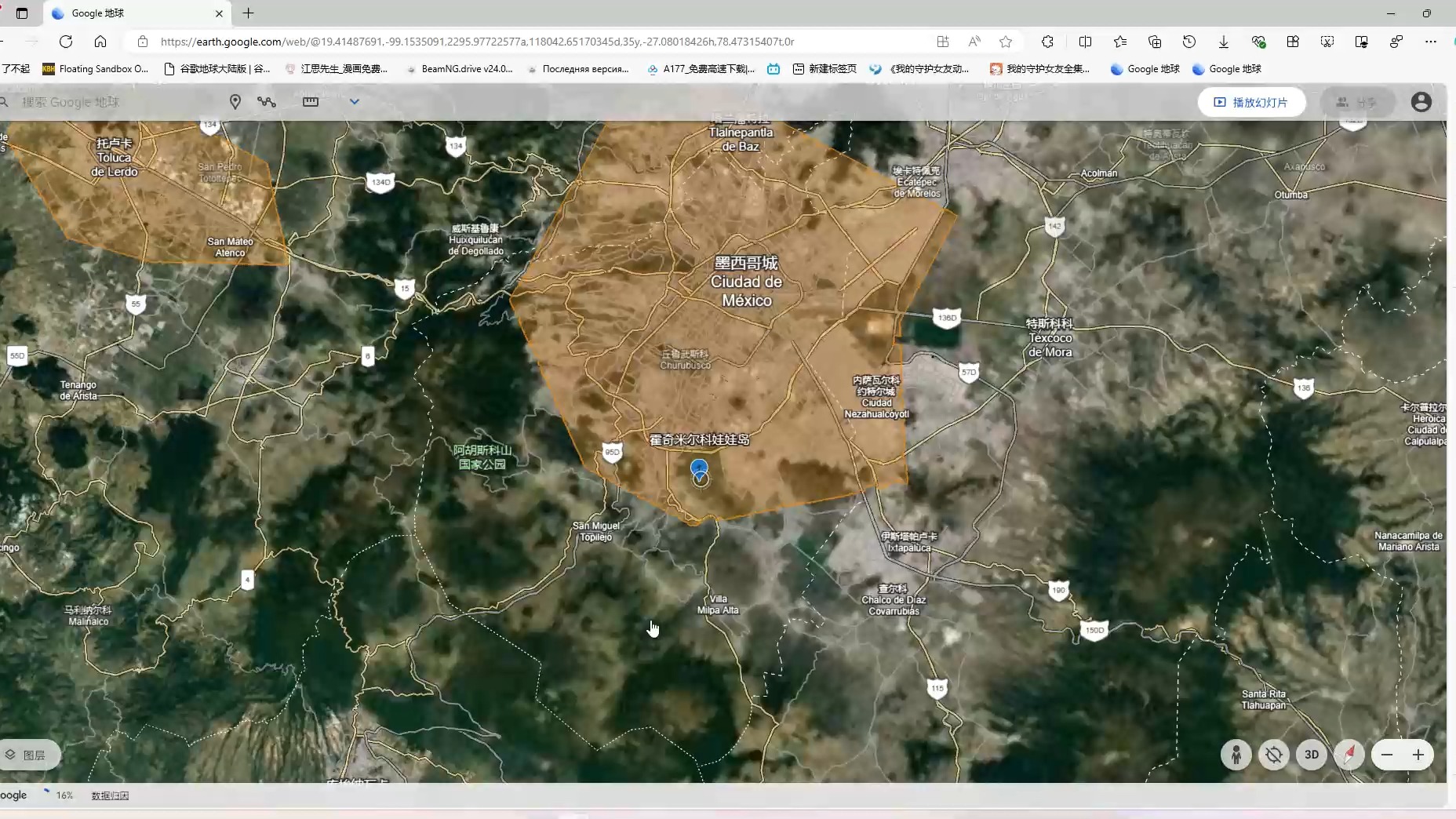The width and height of the screenshot is (1456, 819).
Task: Open the favorites list icon
Action: (x=1120, y=42)
